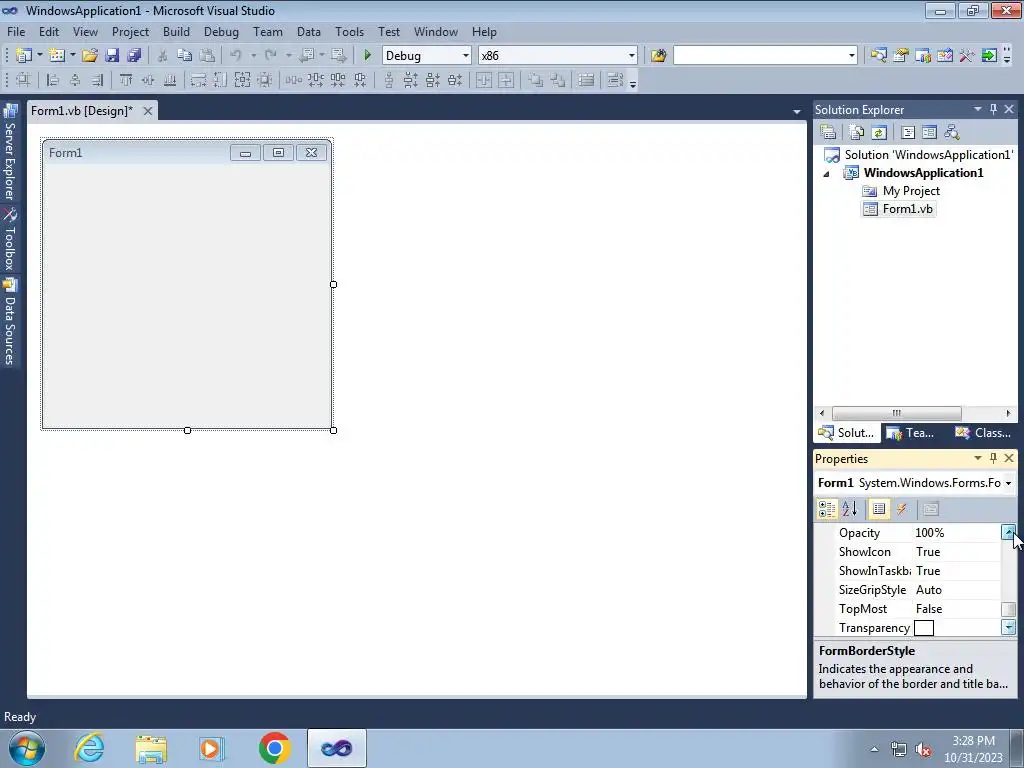This screenshot has height=768, width=1024.
Task: Click the TransparencyKey color swatch
Action: [923, 628]
